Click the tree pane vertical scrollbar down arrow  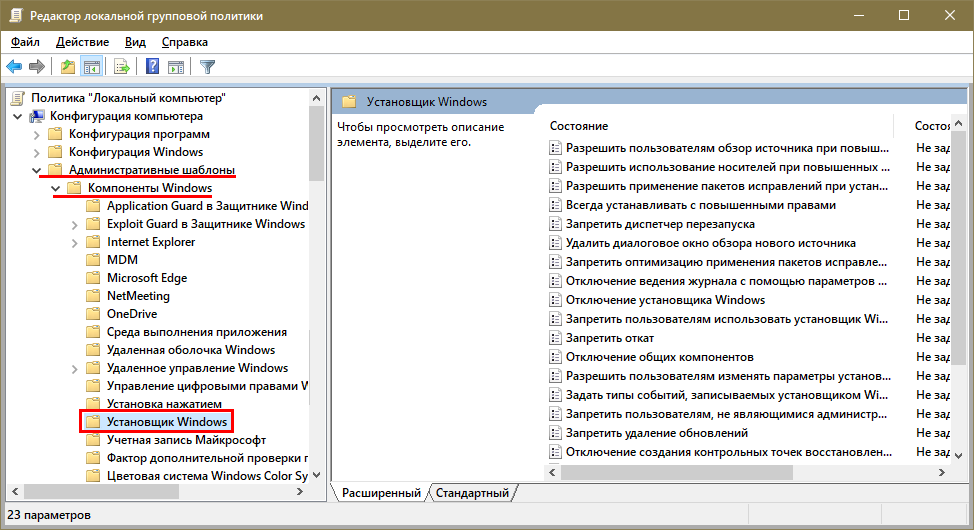[317, 474]
